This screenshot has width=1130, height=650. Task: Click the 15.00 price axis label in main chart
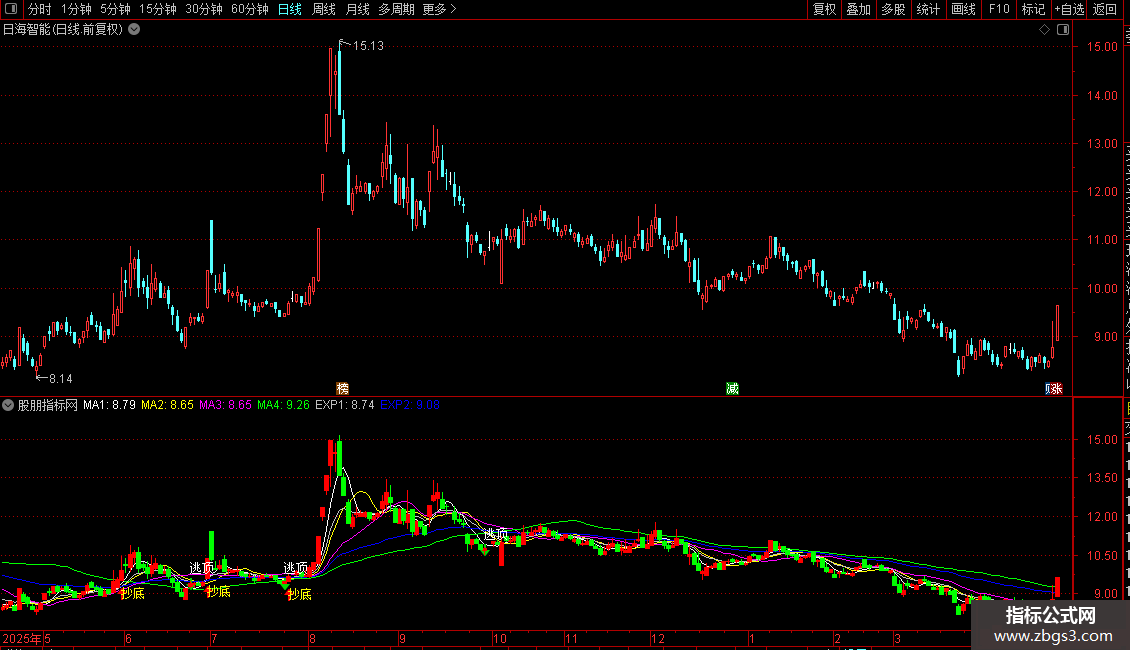tap(1102, 47)
